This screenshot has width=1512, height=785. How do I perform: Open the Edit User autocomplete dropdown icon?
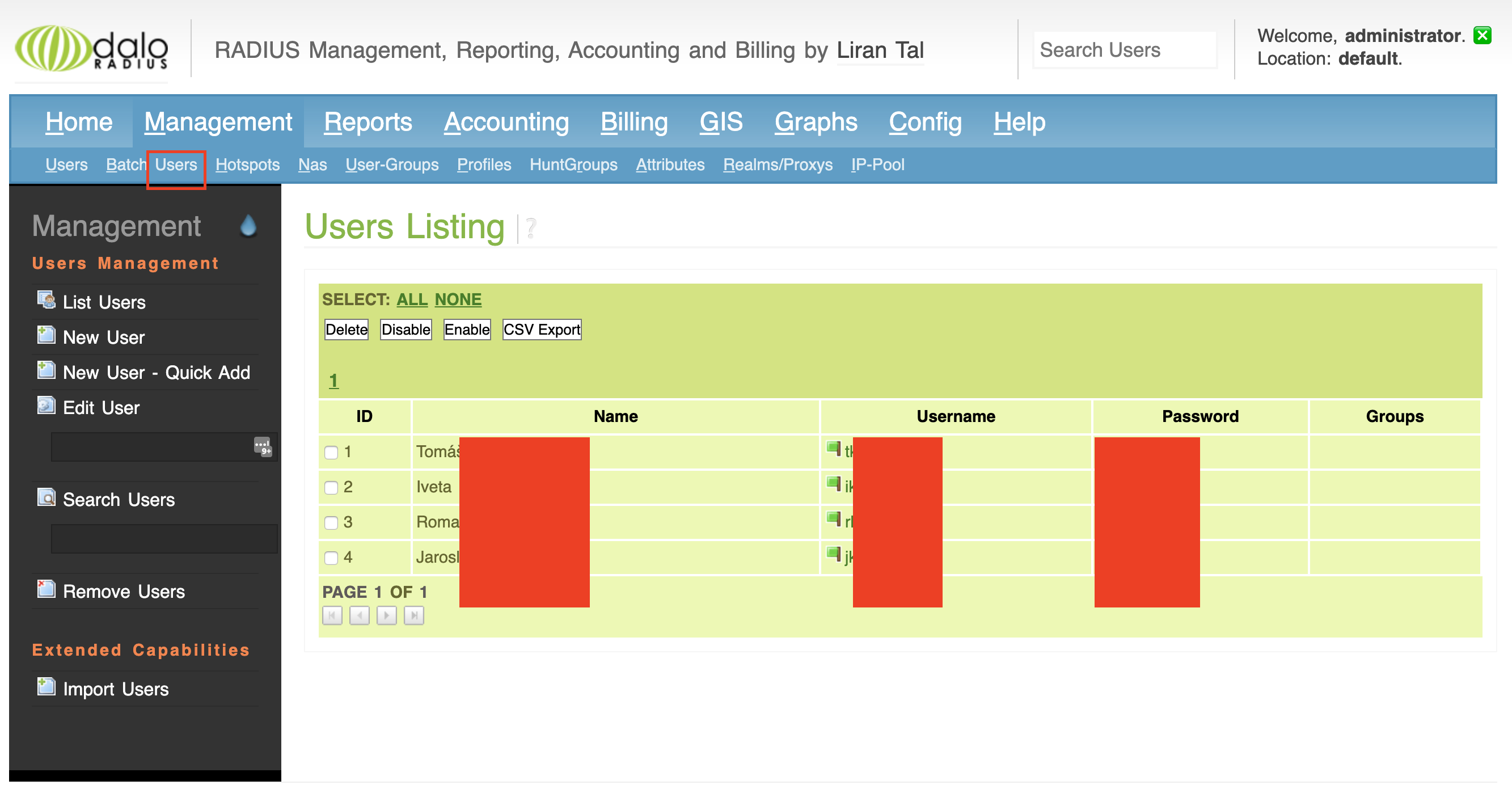point(263,447)
